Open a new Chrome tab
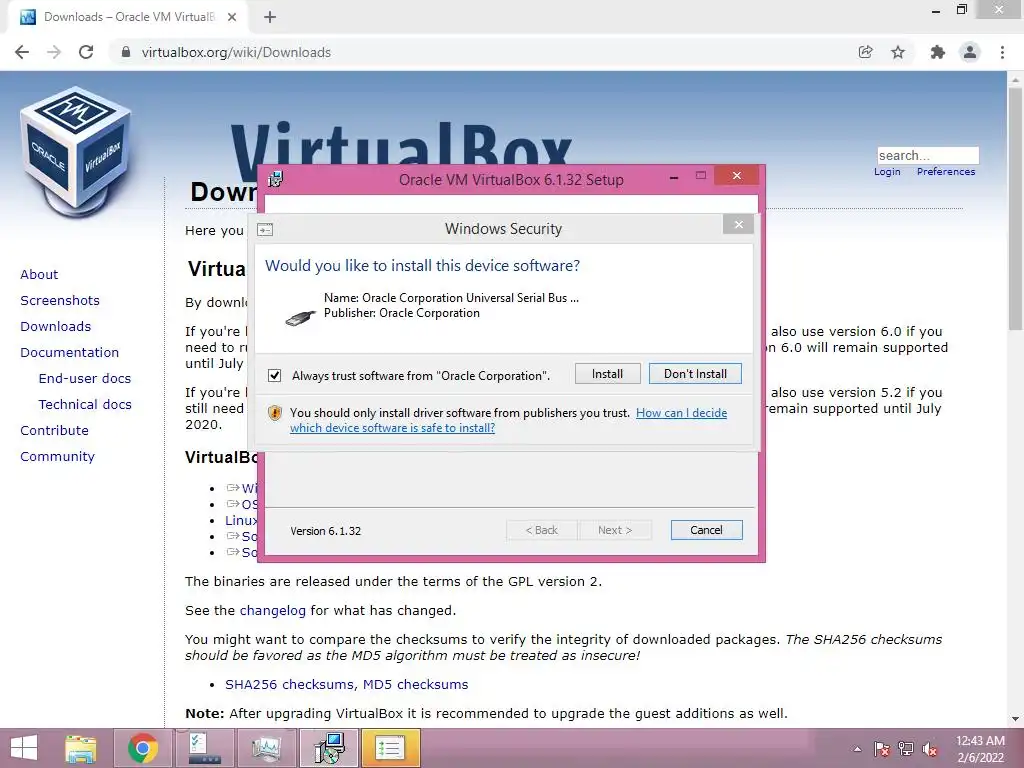This screenshot has width=1024, height=768. click(270, 17)
